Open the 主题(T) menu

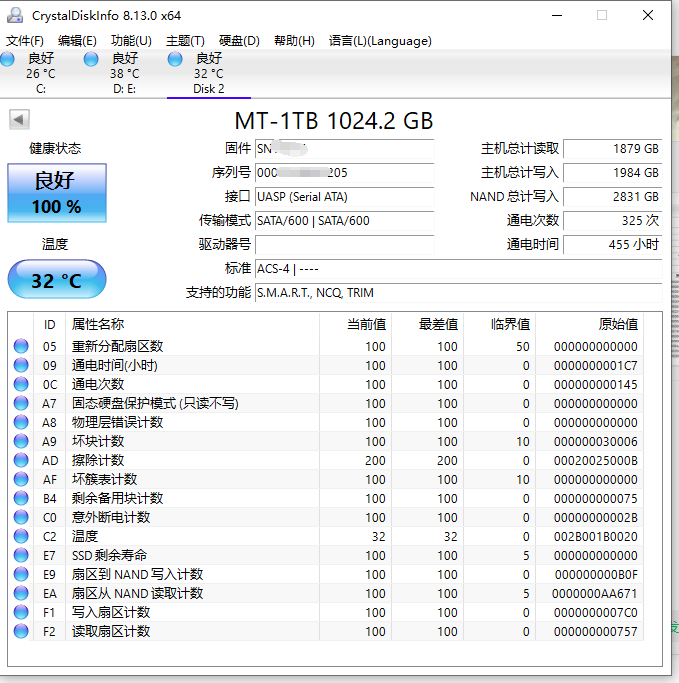tap(185, 41)
